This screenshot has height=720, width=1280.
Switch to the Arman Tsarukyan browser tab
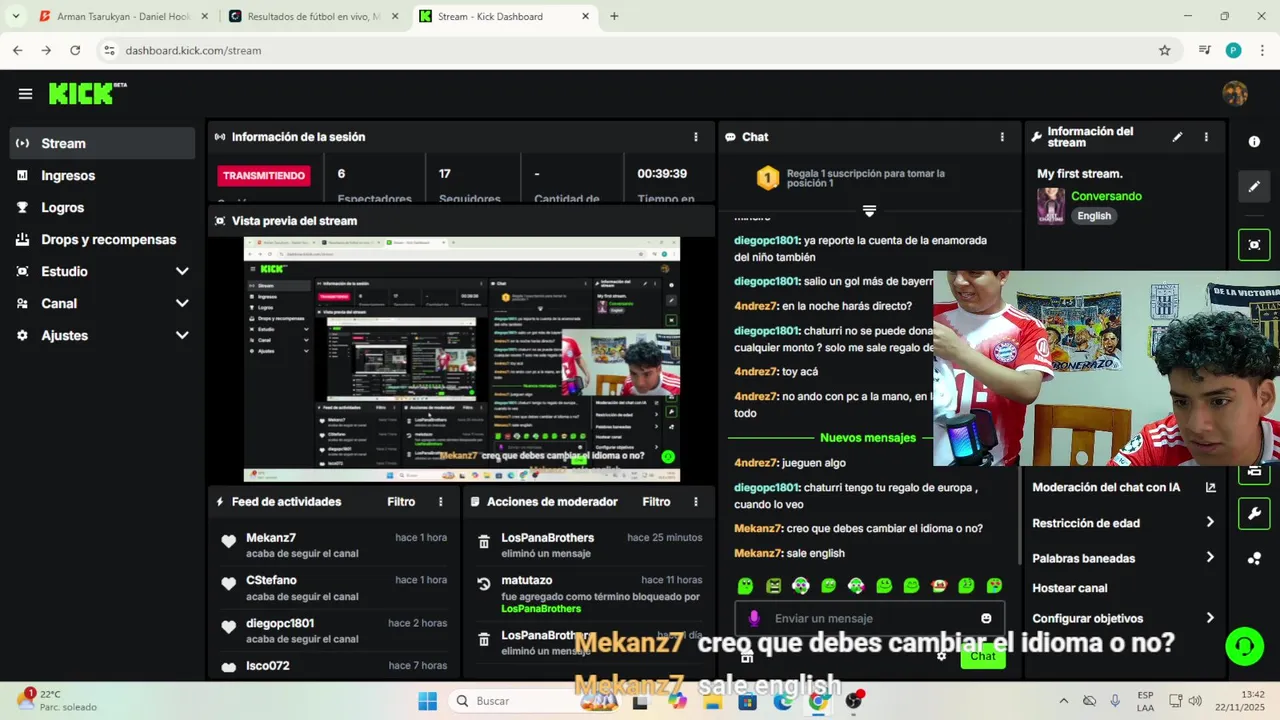(122, 16)
